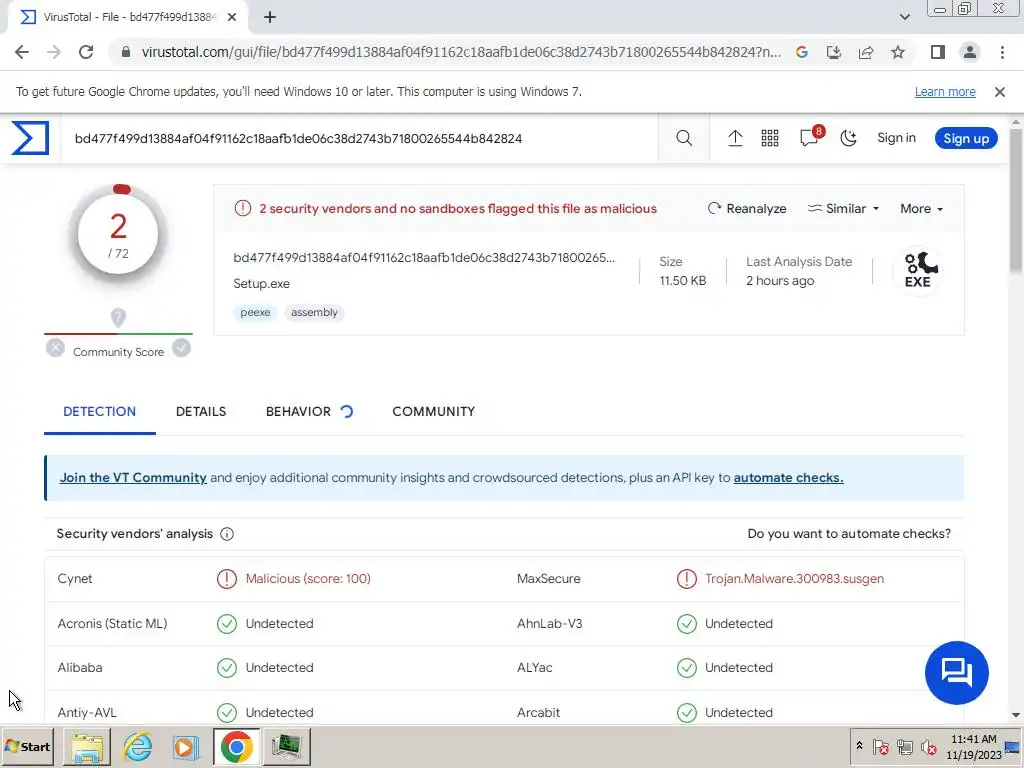Click Do you want to automate checks?
1024x768 pixels.
(849, 534)
